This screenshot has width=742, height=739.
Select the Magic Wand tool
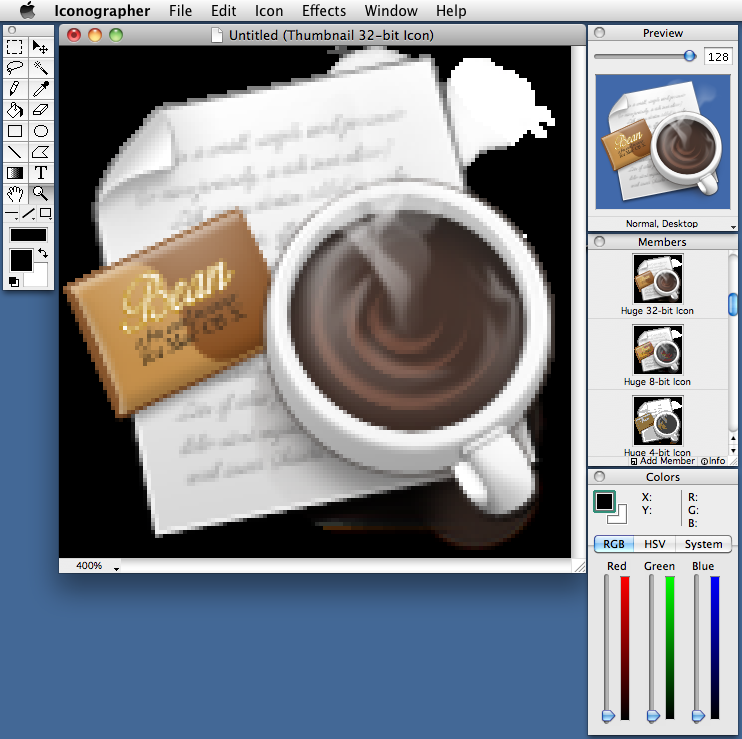pos(41,68)
